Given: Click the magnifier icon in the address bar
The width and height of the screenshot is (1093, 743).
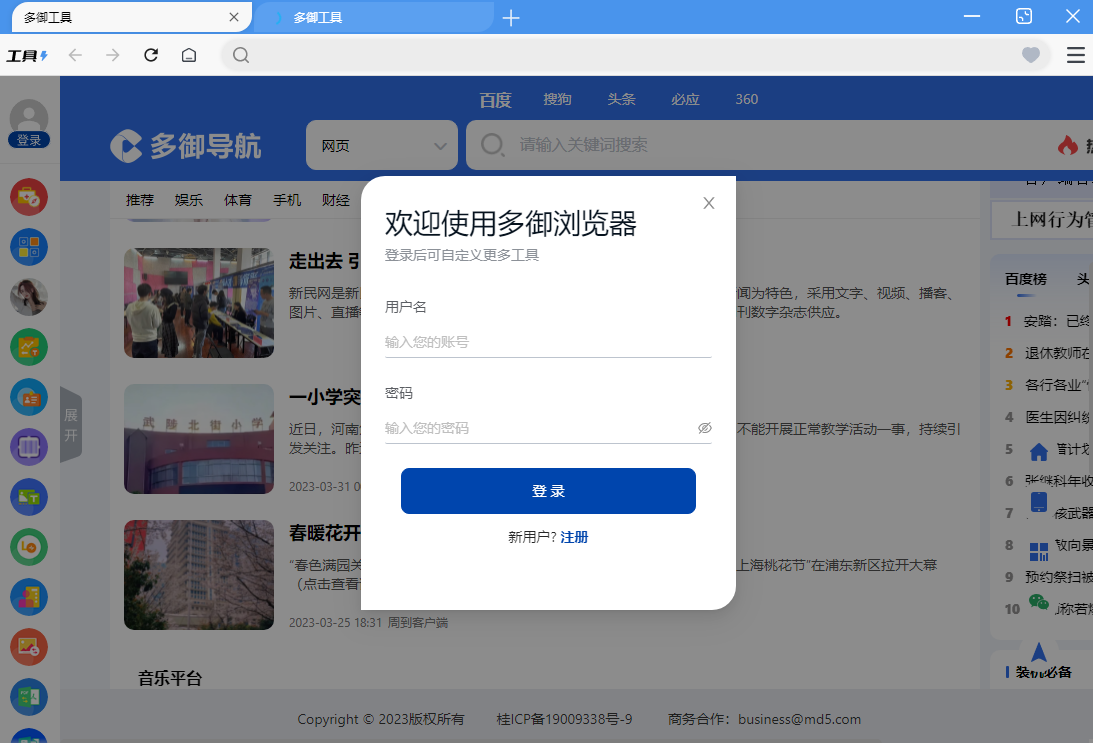Looking at the screenshot, I should (241, 55).
